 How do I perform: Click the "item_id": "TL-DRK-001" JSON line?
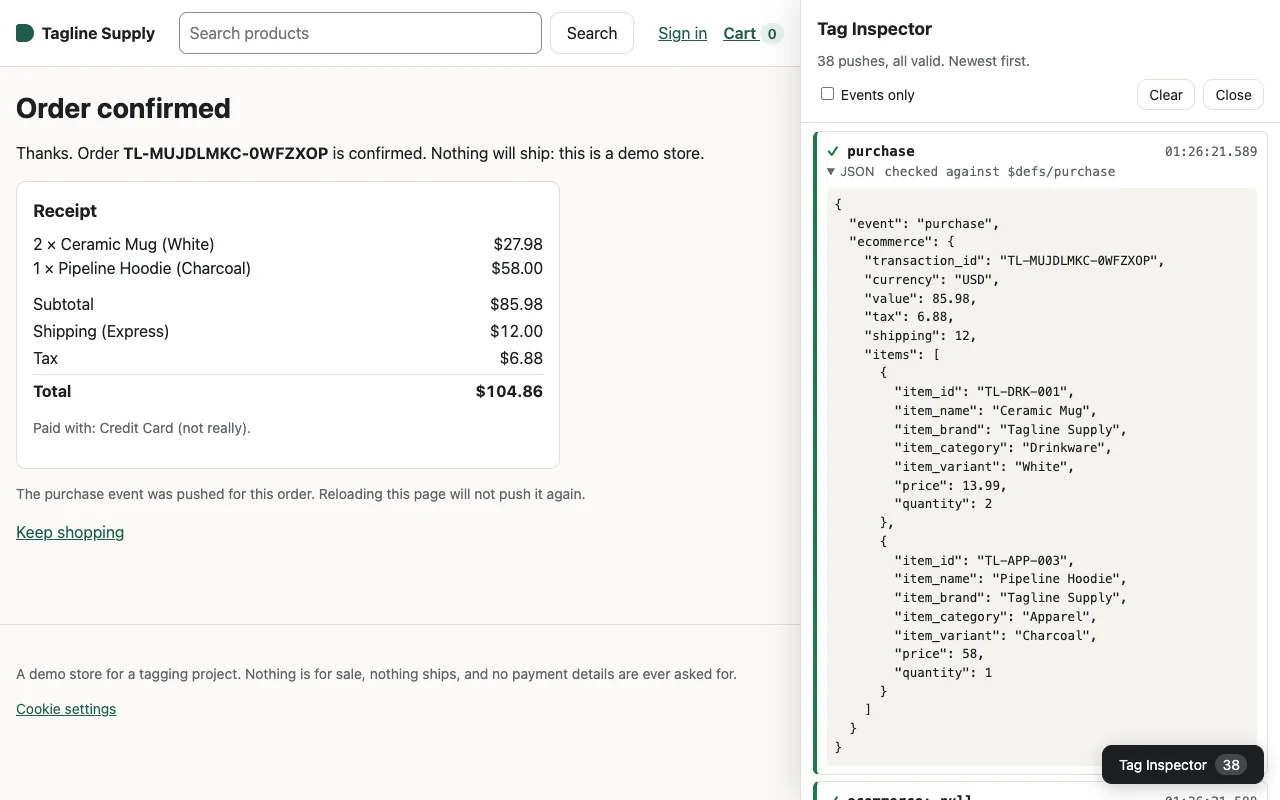point(984,392)
